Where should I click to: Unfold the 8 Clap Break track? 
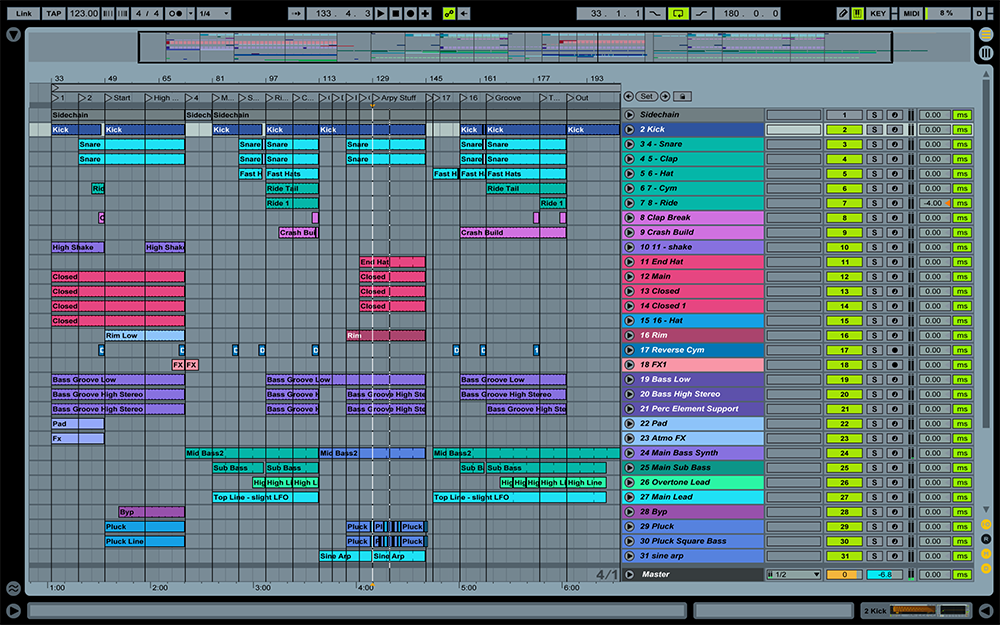tap(629, 217)
